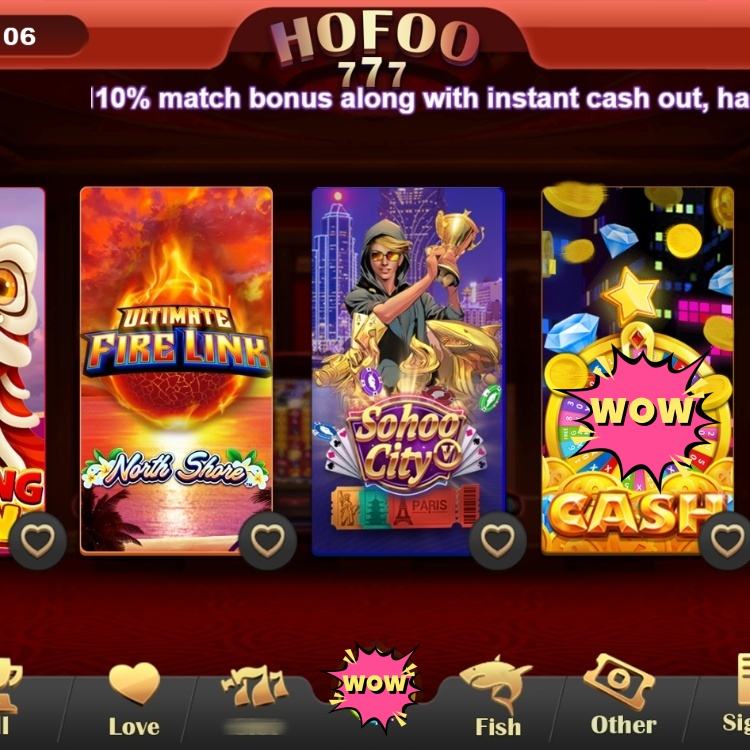This screenshot has width=750, height=750.
Task: Toggle heart on Sohoo City card
Action: tap(498, 540)
